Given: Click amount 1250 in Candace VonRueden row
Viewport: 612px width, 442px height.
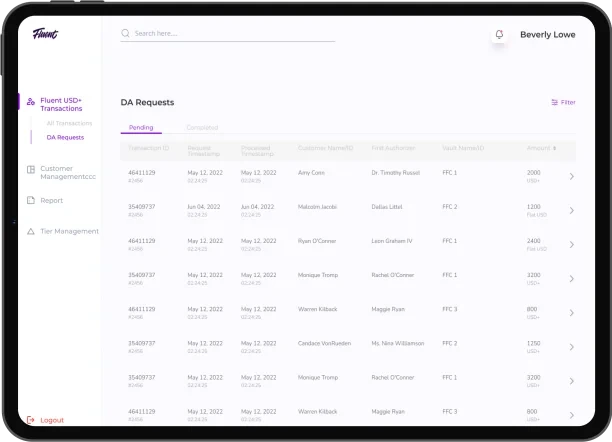Looking at the screenshot, I should 534,343.
